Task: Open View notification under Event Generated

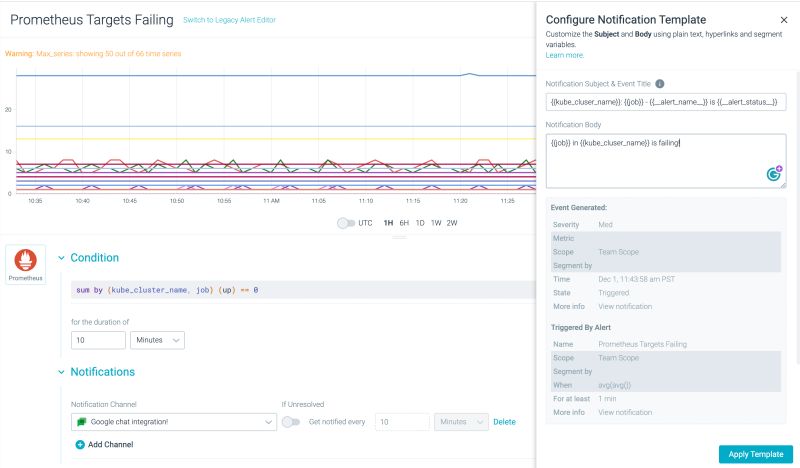Action: tap(625, 306)
